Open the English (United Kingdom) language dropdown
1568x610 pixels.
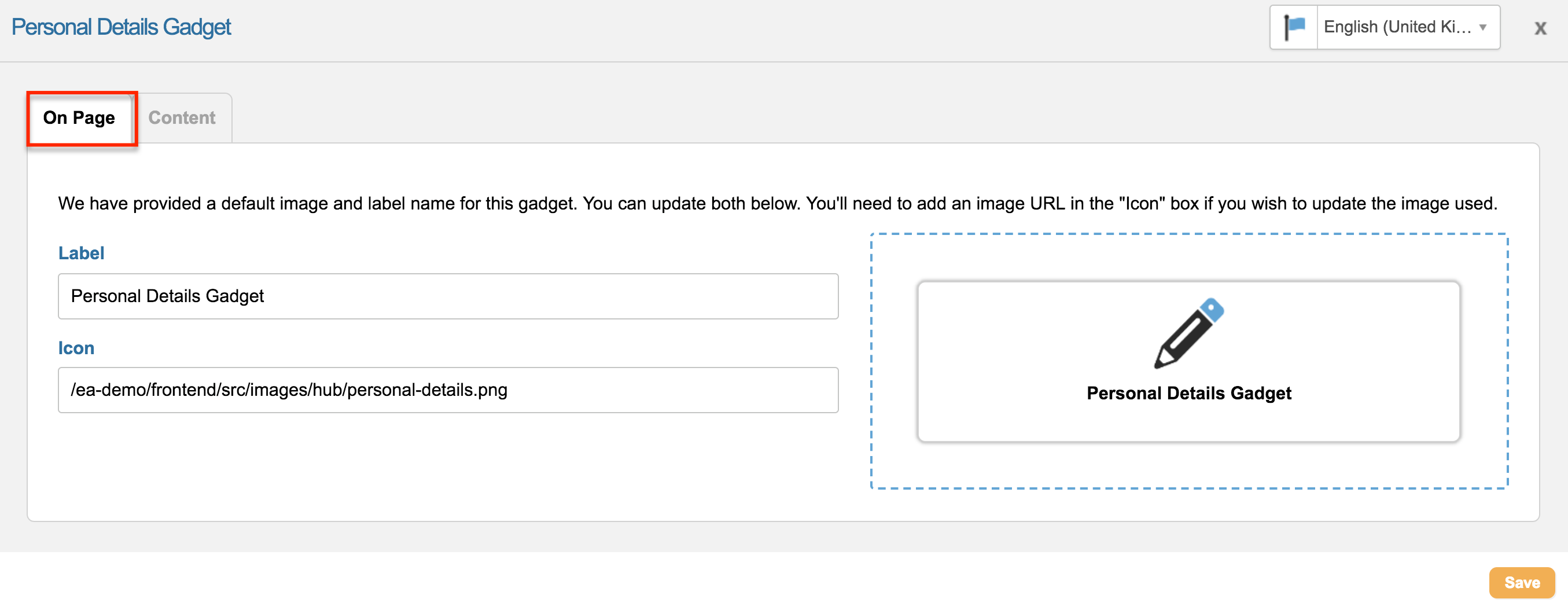click(1396, 27)
